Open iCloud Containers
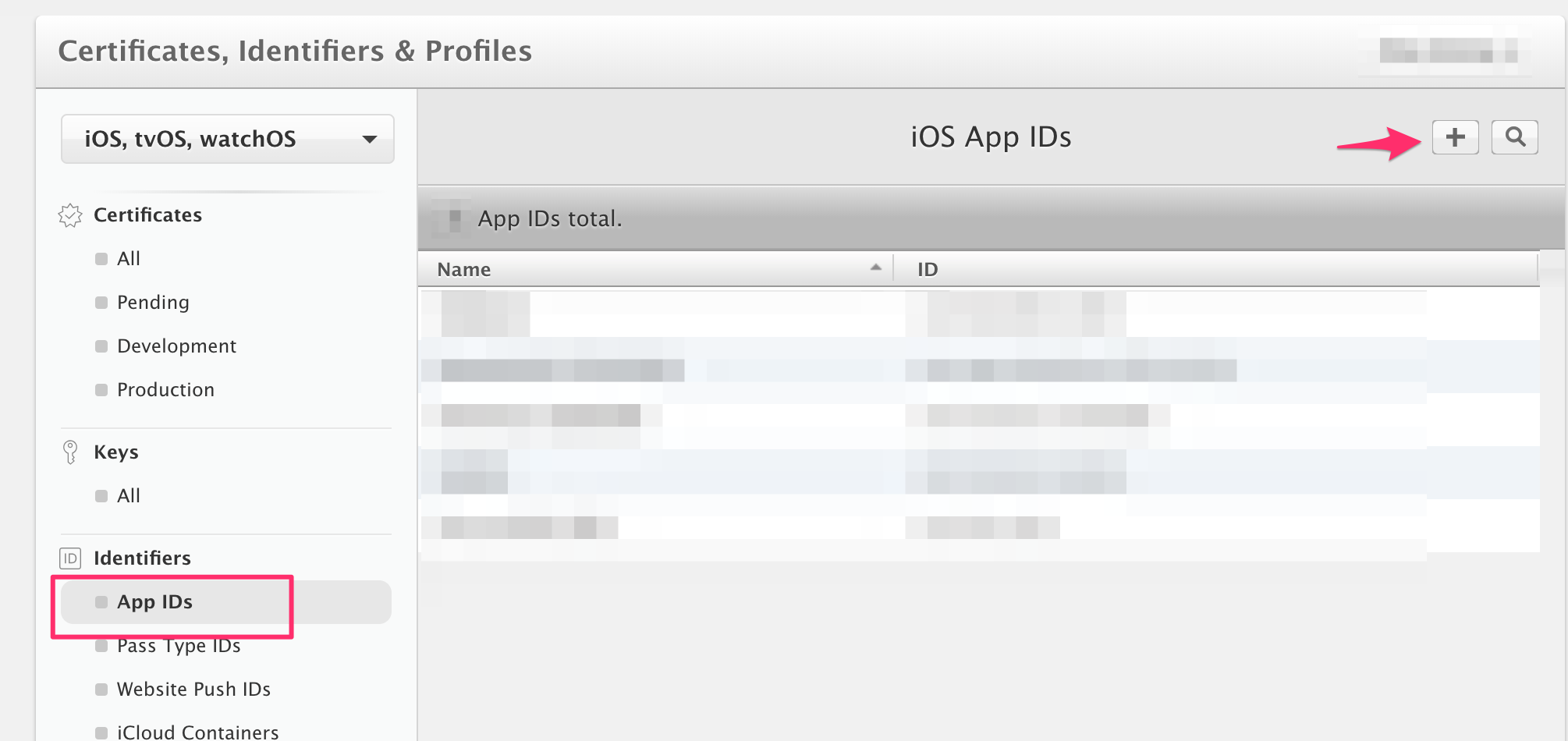Screen dimensions: 1568x741 pyautogui.click(x=197, y=732)
